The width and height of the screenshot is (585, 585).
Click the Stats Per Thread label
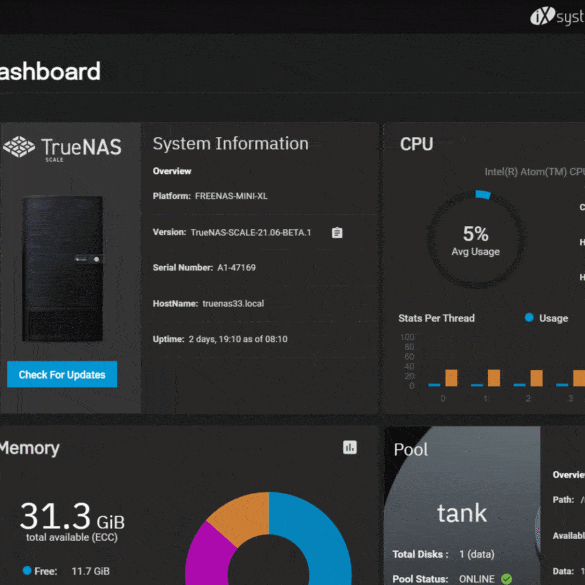point(437,318)
